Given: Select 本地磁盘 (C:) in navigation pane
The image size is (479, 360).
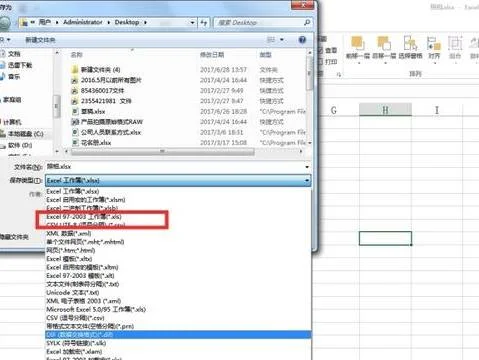Looking at the screenshot, I should [26, 134].
